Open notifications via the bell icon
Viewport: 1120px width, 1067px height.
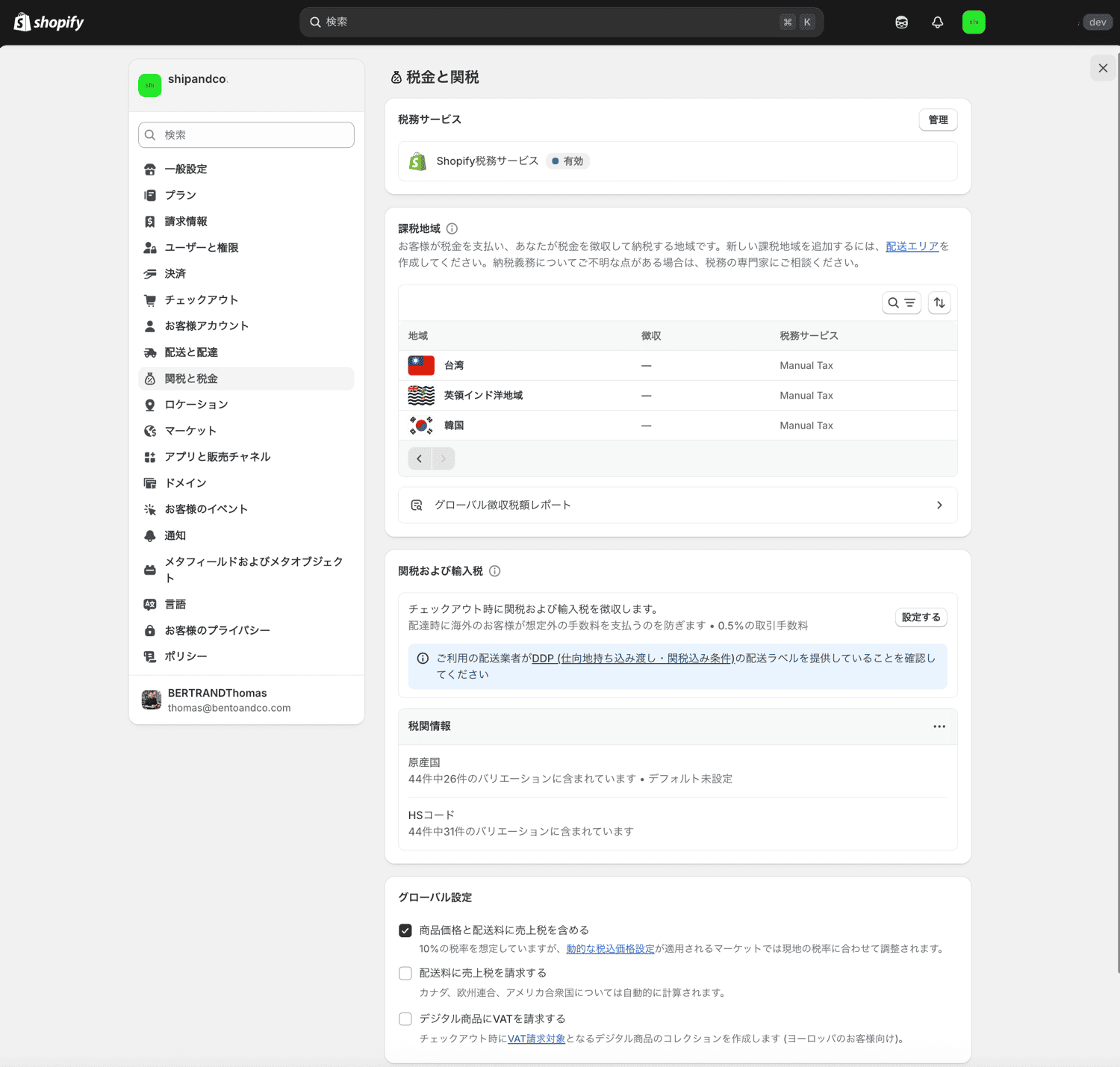(x=937, y=22)
